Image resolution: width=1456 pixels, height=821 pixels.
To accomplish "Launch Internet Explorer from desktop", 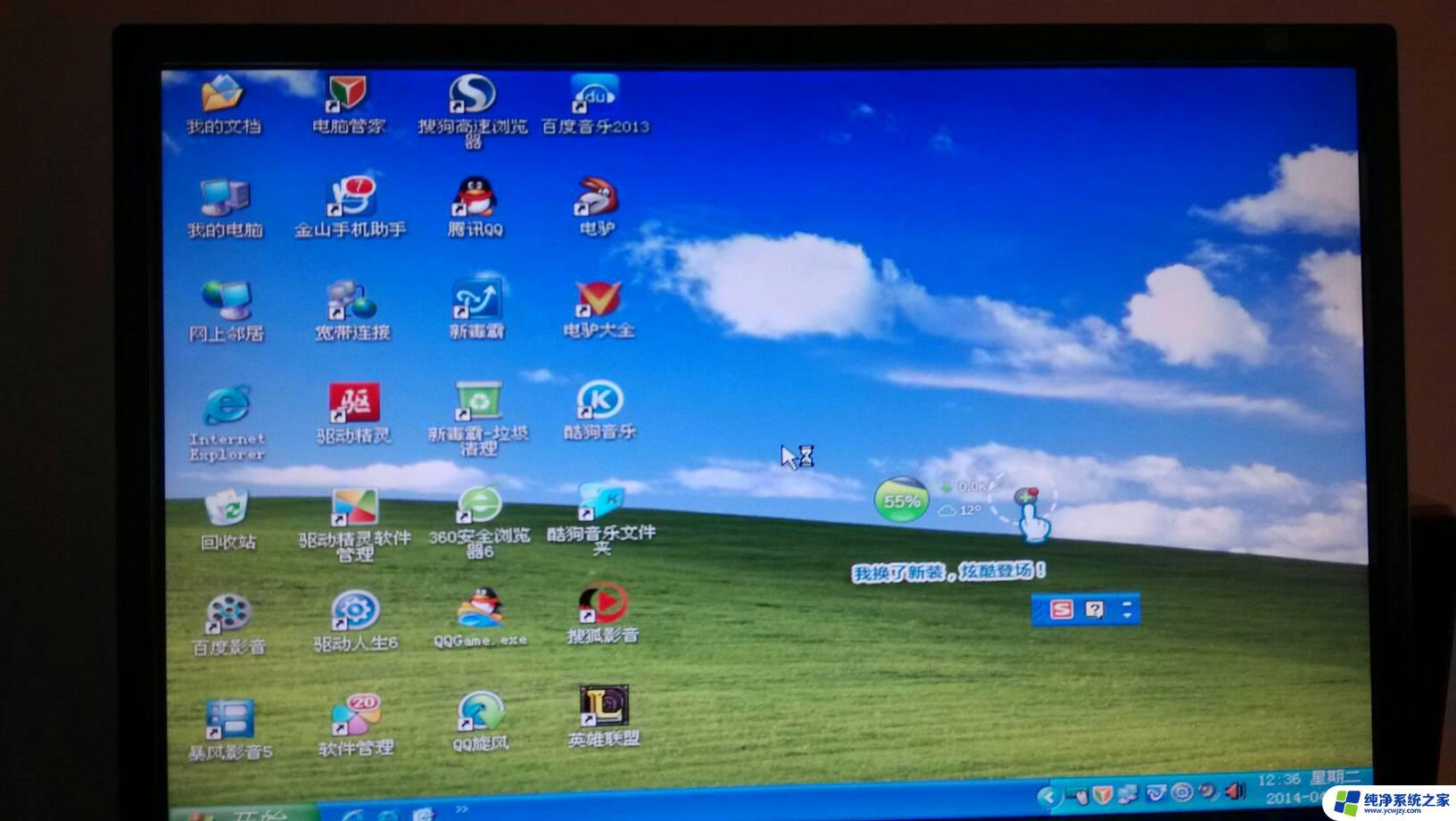I will click(x=227, y=424).
